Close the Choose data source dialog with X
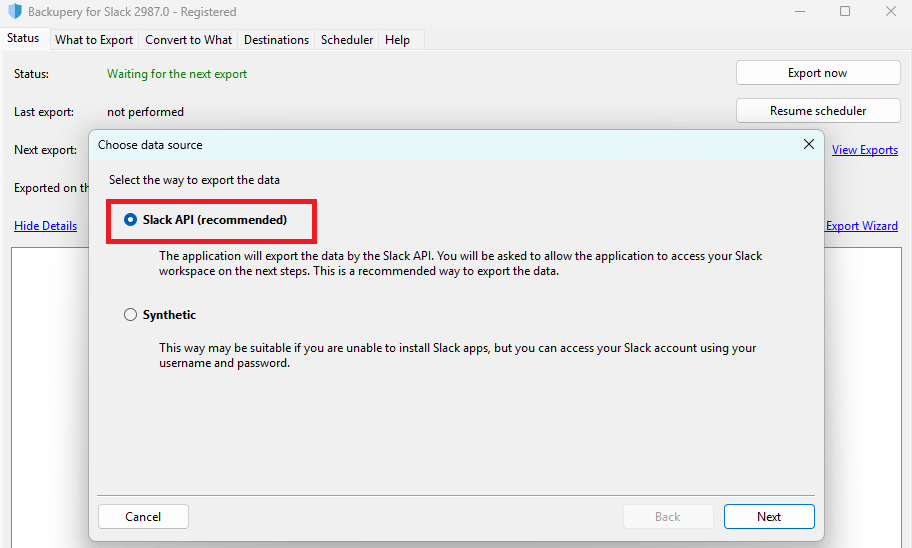Screen dimensions: 912x548 (808, 144)
